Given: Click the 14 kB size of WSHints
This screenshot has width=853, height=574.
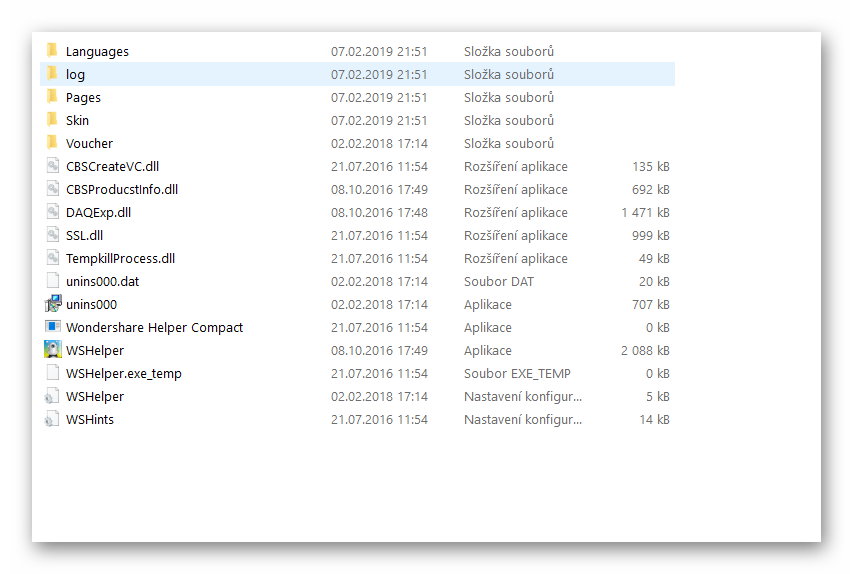Looking at the screenshot, I should pyautogui.click(x=654, y=419).
